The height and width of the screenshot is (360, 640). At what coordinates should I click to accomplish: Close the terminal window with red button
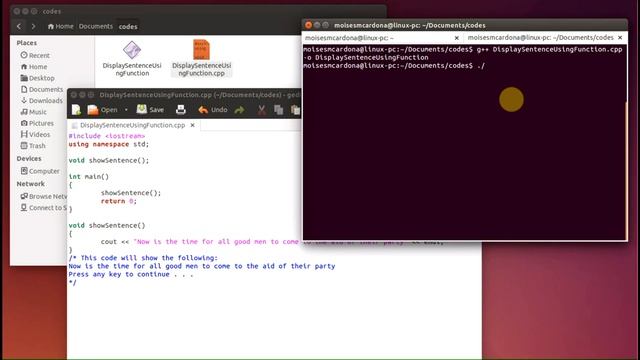tap(309, 25)
